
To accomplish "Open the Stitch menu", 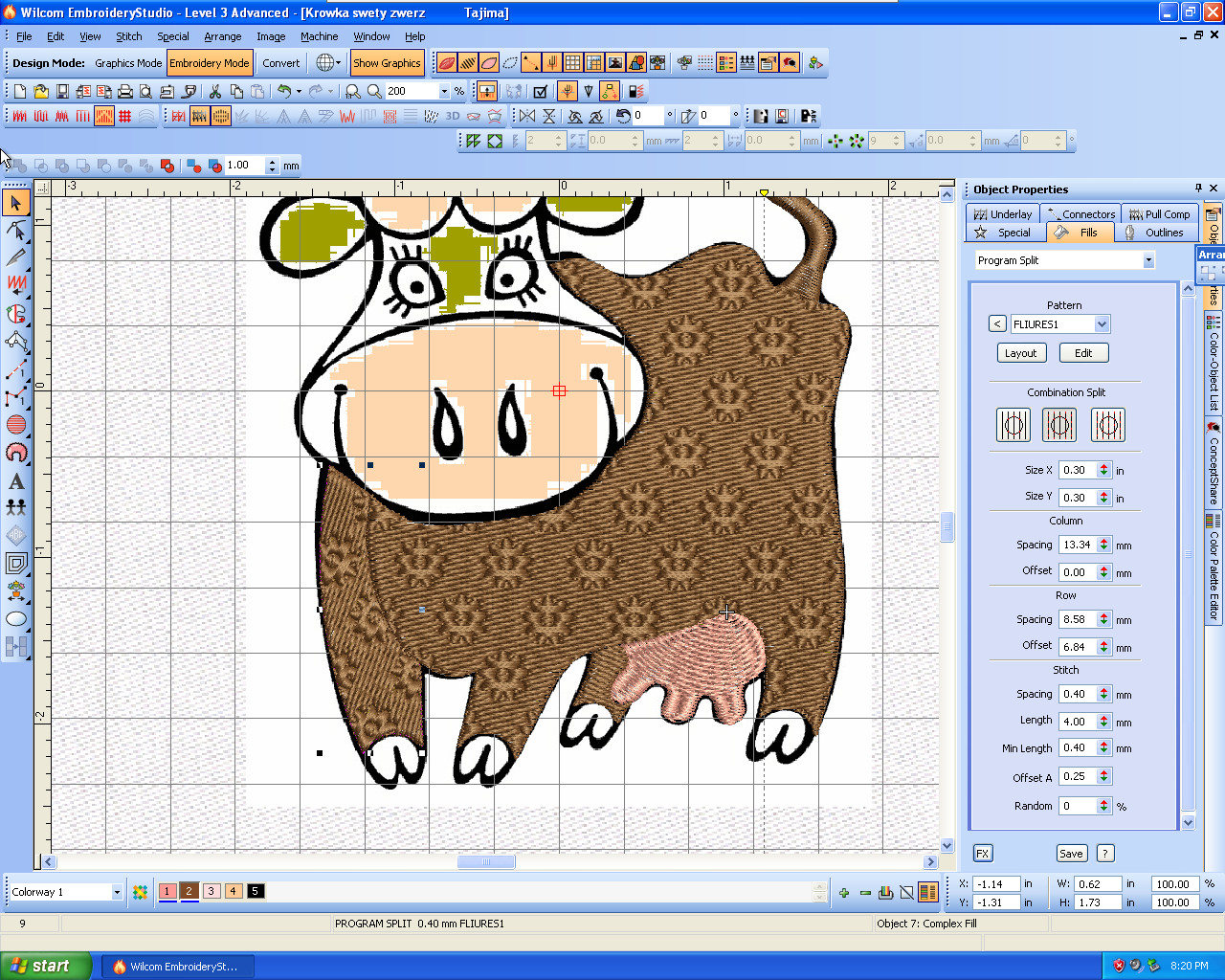I will click(x=128, y=36).
